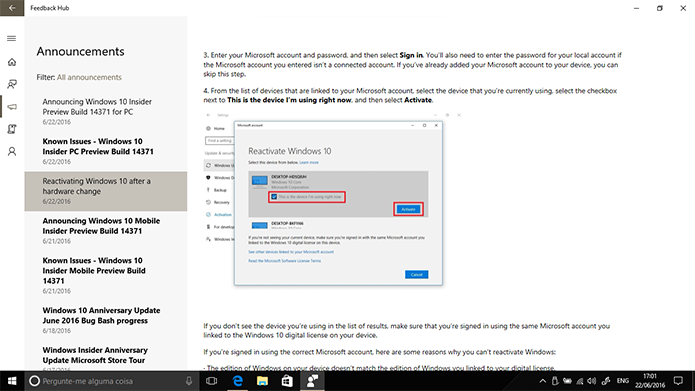Open File Explorer from taskbar
Image resolution: width=695 pixels, height=391 pixels.
pos(262,381)
